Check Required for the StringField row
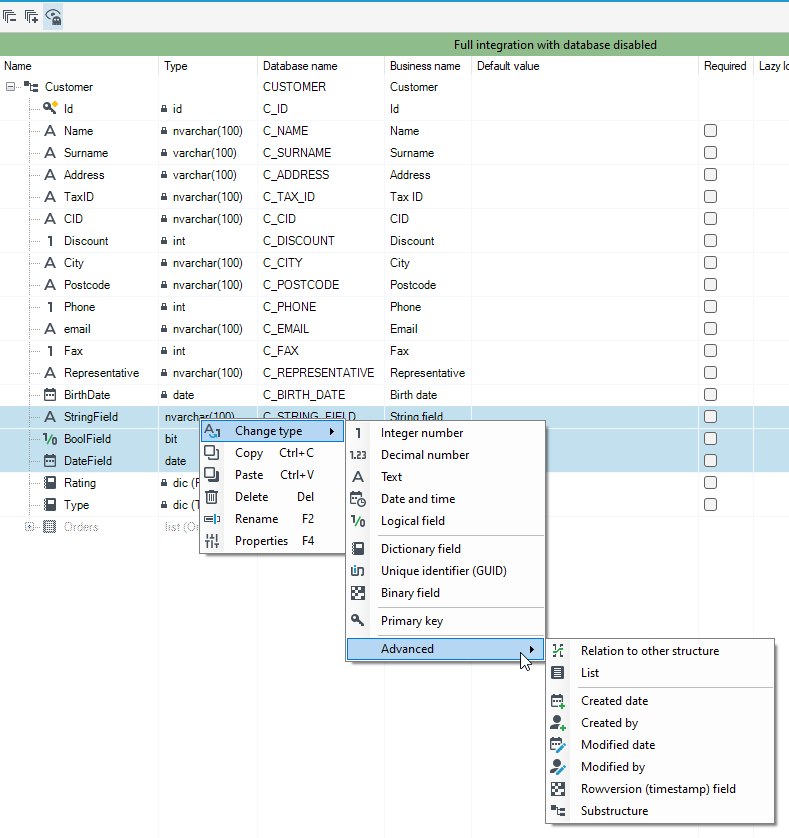The width and height of the screenshot is (789, 838). click(x=710, y=416)
